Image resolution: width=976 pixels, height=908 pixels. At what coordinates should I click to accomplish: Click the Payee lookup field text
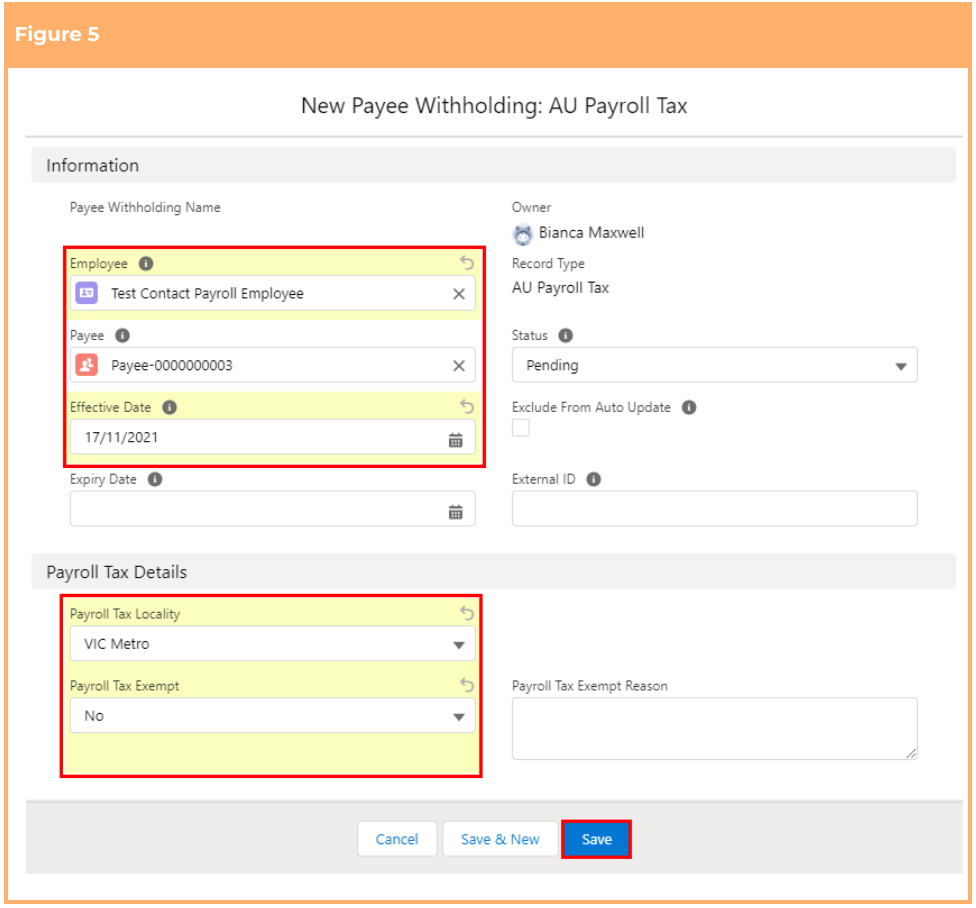[172, 366]
